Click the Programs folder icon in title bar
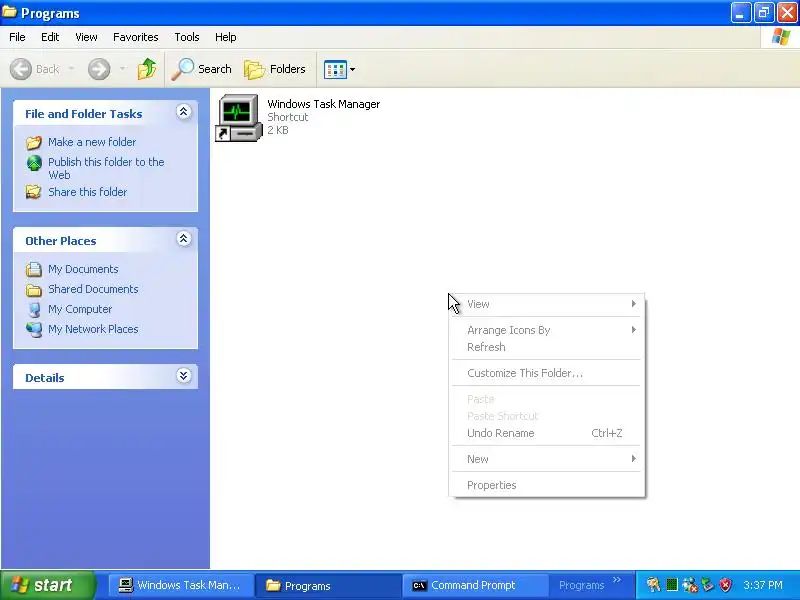Viewport: 800px width, 600px height. point(9,12)
